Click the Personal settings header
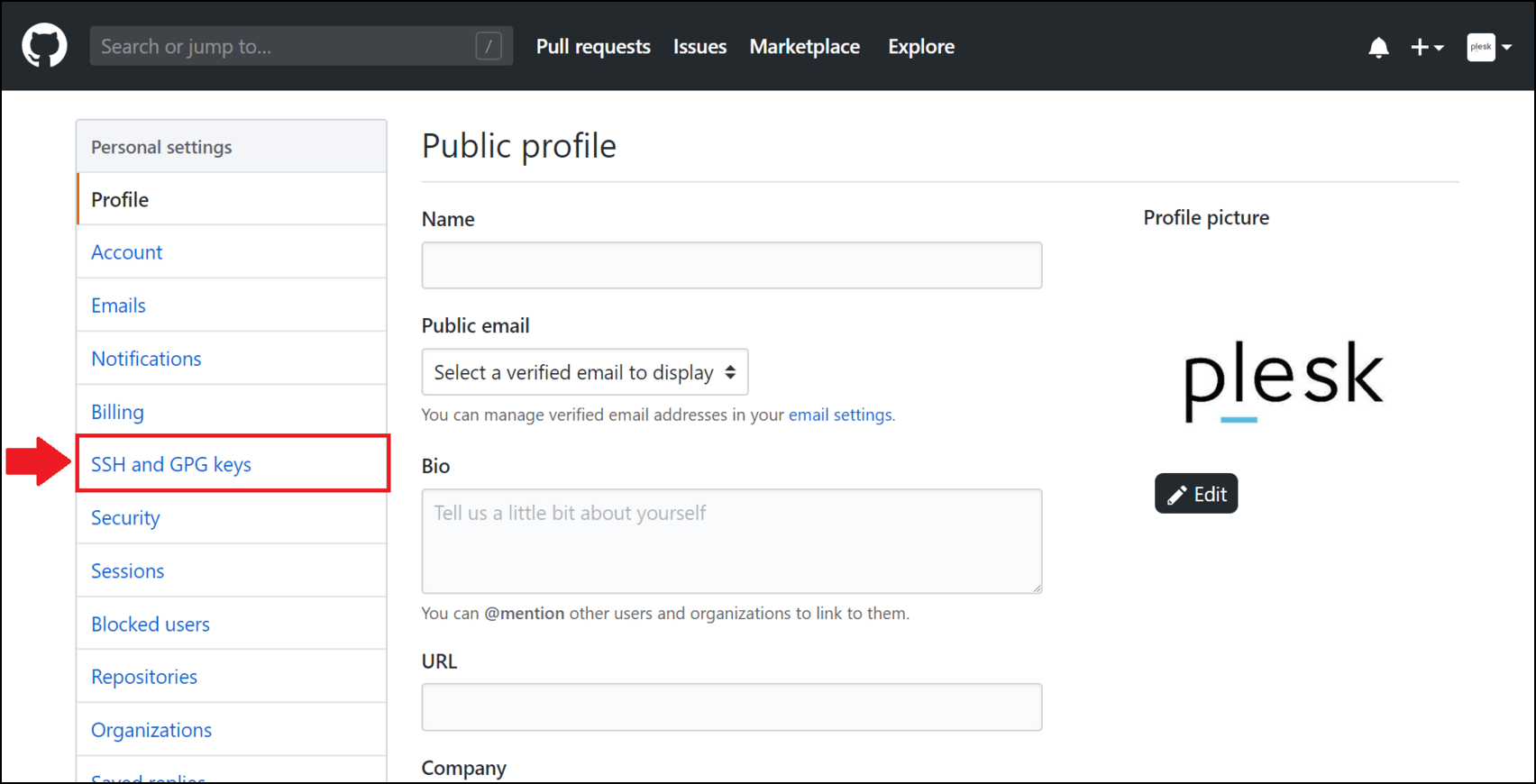The height and width of the screenshot is (784, 1536). point(233,147)
